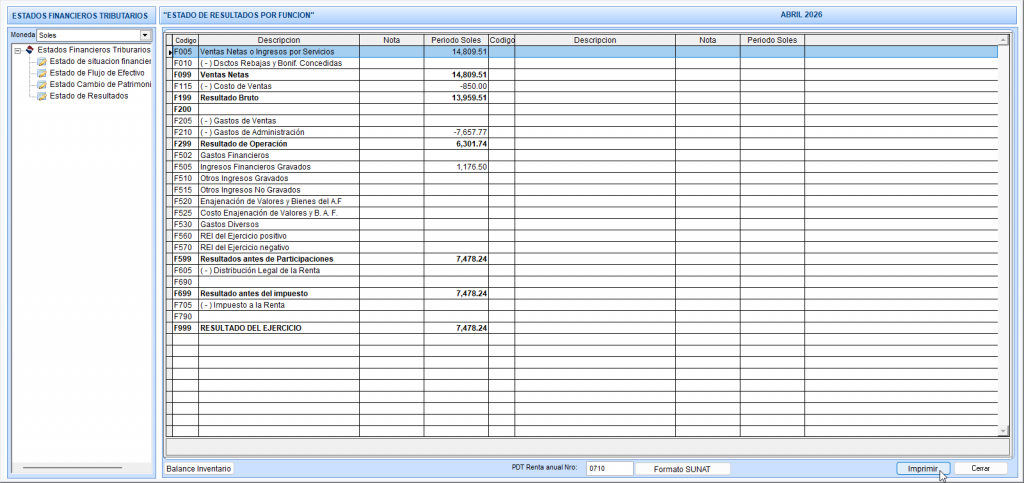Select Estado Cambio de Patrimonio tree item
Screen dimensions: 1024x483
100,85
